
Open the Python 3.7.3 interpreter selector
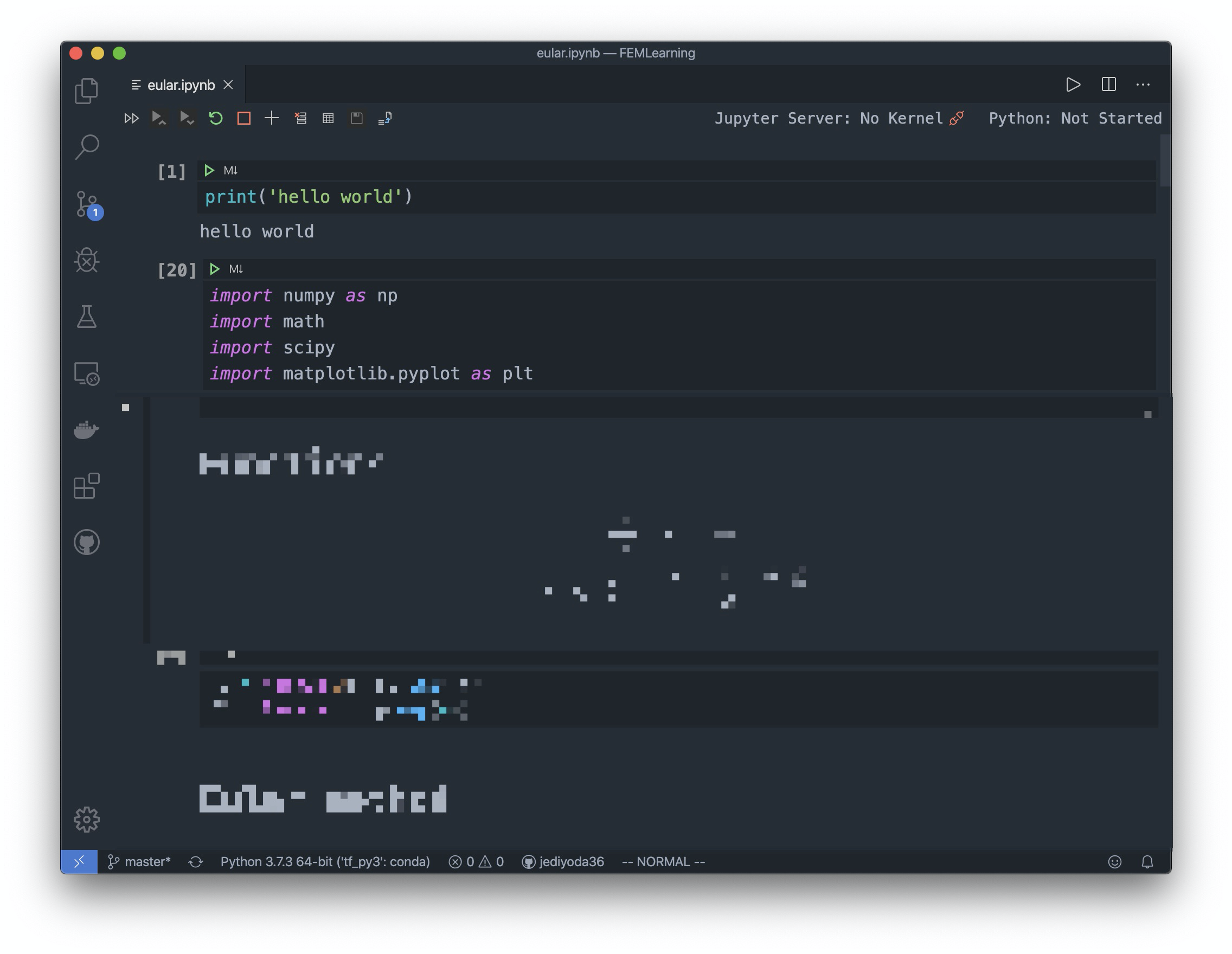[x=323, y=861]
